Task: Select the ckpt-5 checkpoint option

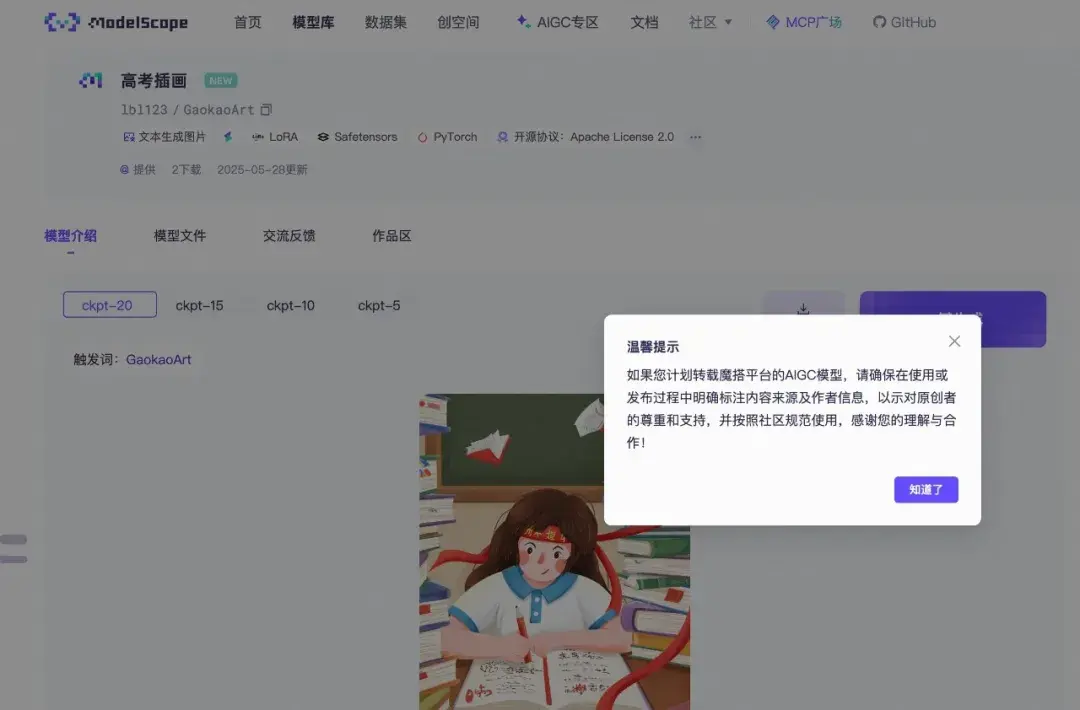Action: [x=379, y=305]
